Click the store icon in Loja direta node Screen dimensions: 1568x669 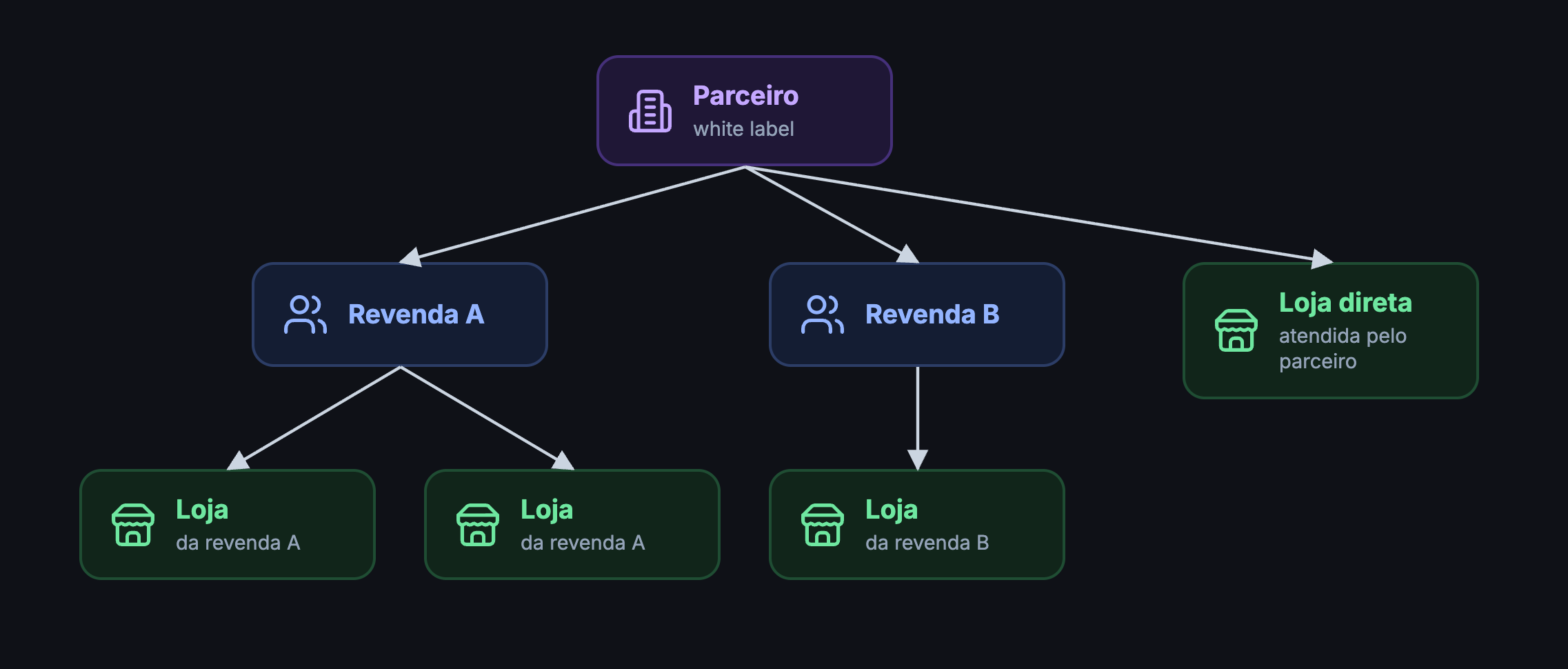click(x=1236, y=330)
